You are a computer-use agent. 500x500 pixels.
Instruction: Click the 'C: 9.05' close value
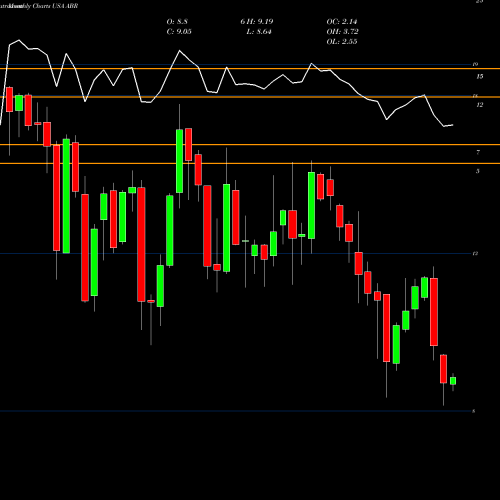(x=179, y=32)
